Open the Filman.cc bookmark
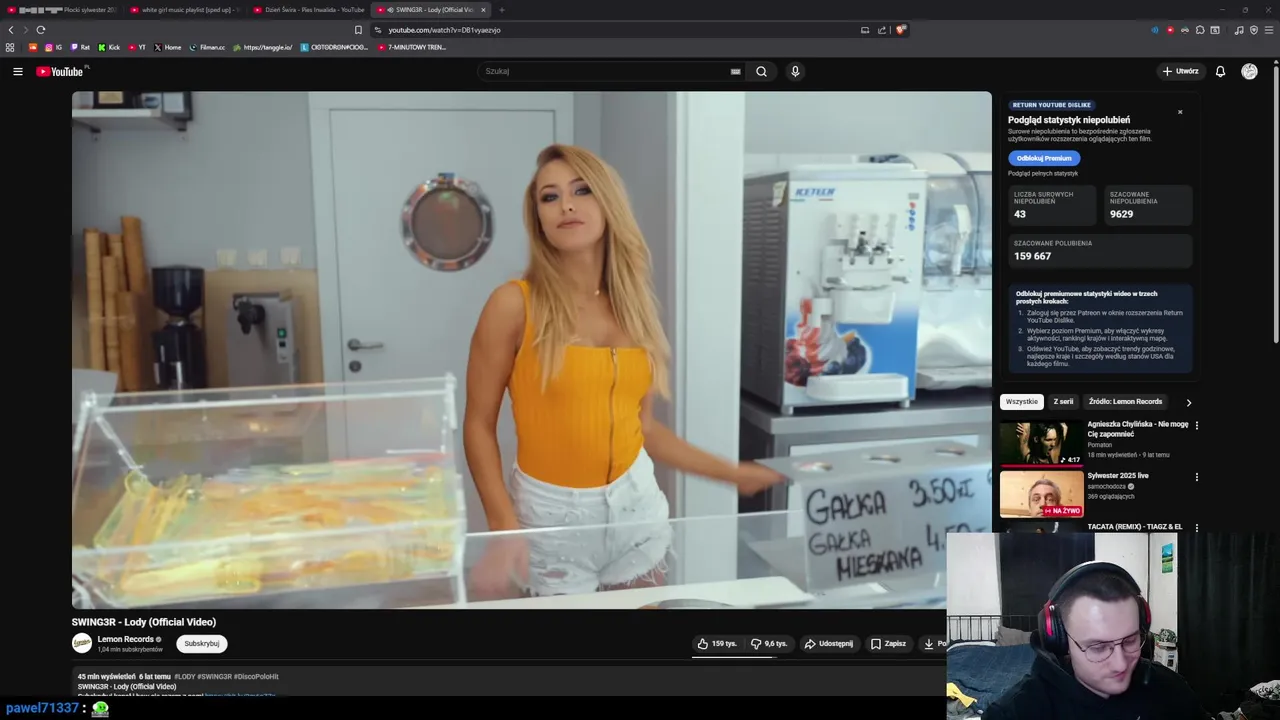Viewport: 1280px width, 720px height. tap(207, 47)
